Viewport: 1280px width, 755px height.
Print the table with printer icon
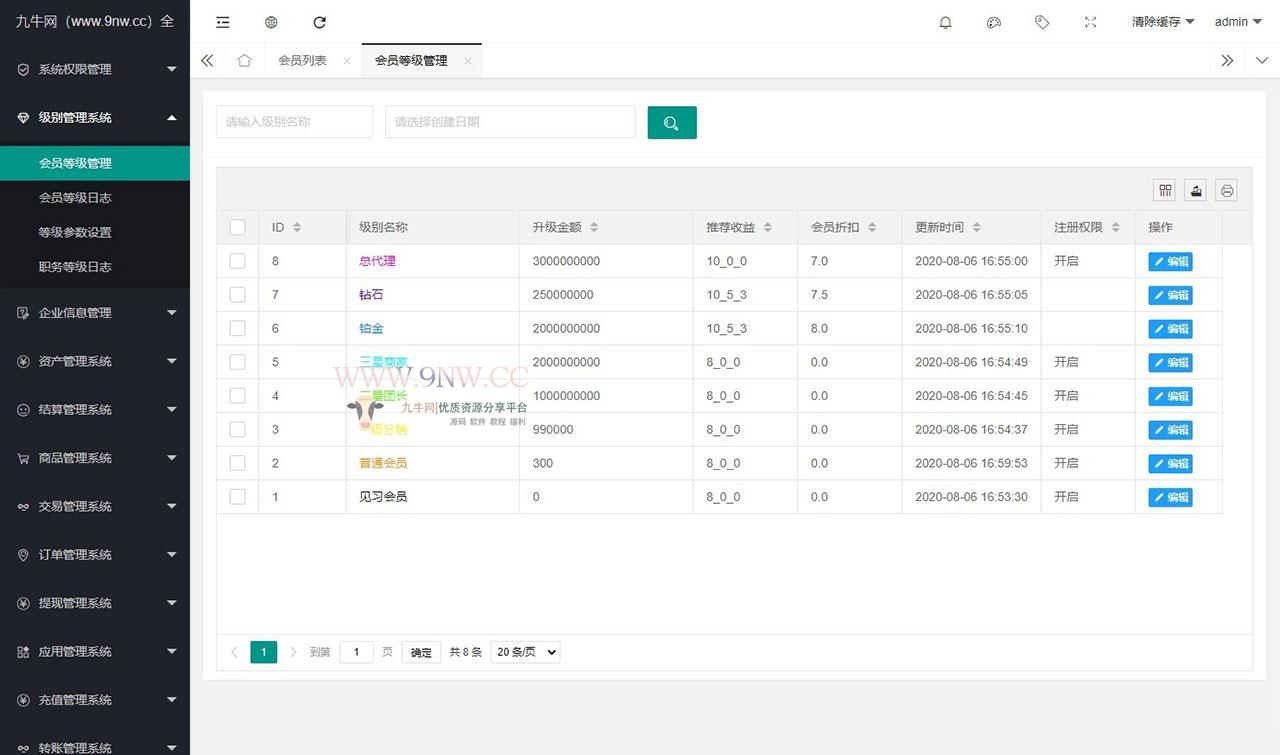click(x=1227, y=190)
